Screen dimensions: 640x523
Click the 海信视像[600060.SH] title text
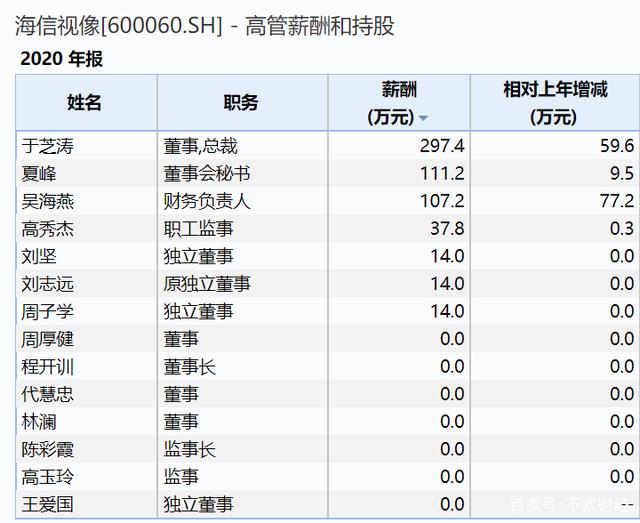(118, 26)
